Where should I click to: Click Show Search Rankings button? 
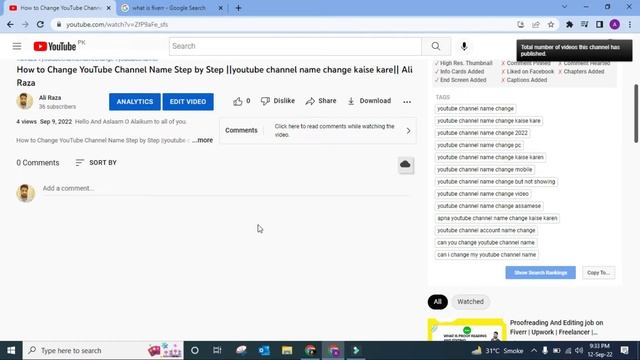pyautogui.click(x=540, y=273)
